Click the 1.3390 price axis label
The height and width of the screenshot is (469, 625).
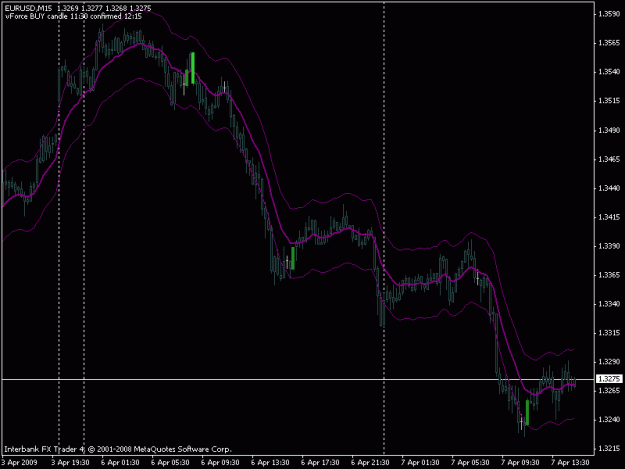(609, 246)
